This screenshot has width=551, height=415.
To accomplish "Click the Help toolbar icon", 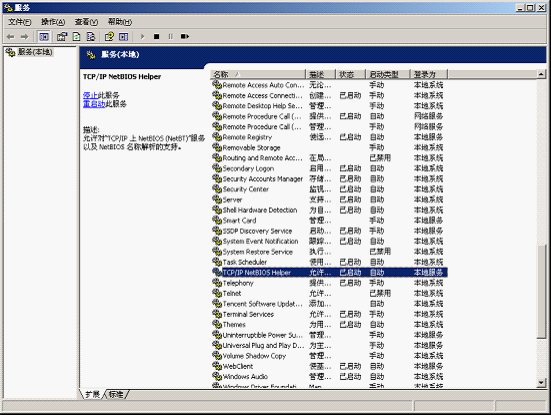I will click(109, 37).
